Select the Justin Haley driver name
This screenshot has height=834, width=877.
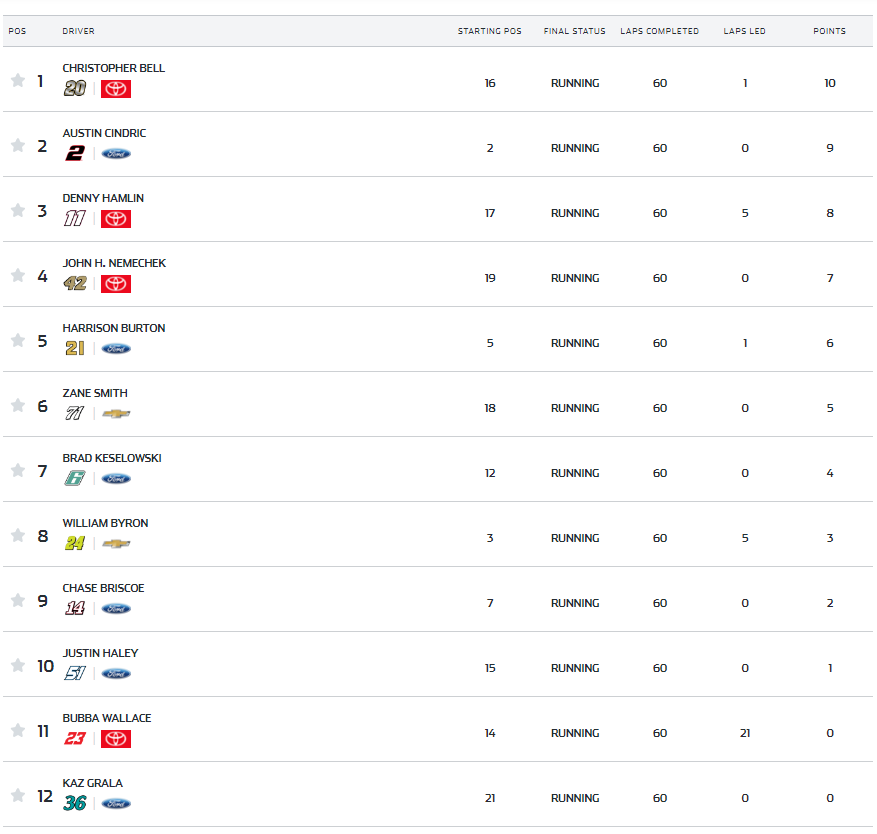tap(100, 653)
